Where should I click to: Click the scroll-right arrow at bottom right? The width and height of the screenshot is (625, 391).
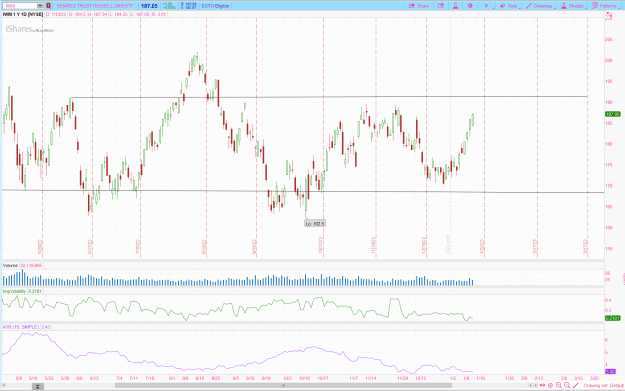pos(535,385)
